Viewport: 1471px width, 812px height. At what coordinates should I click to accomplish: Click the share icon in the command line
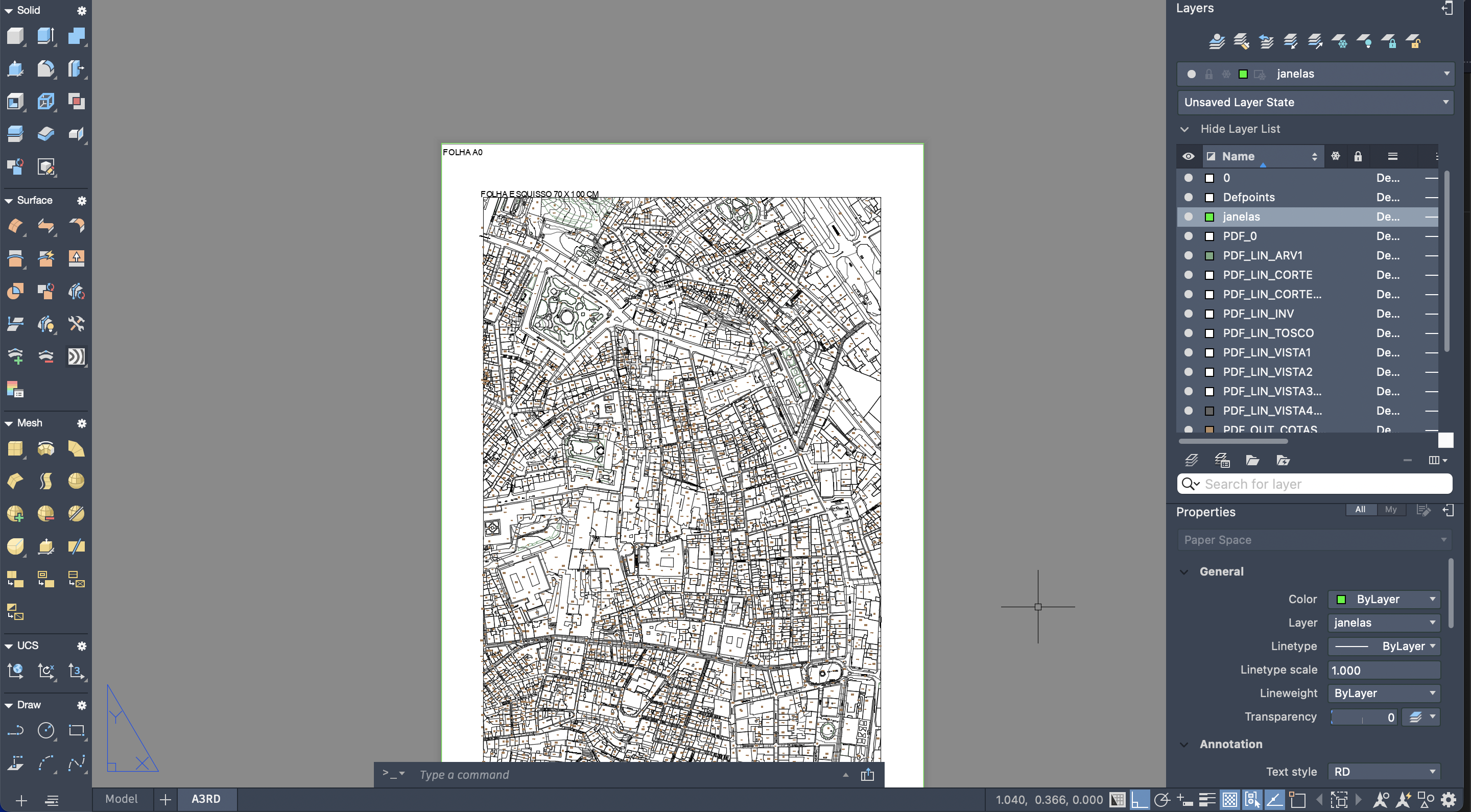pos(867,774)
